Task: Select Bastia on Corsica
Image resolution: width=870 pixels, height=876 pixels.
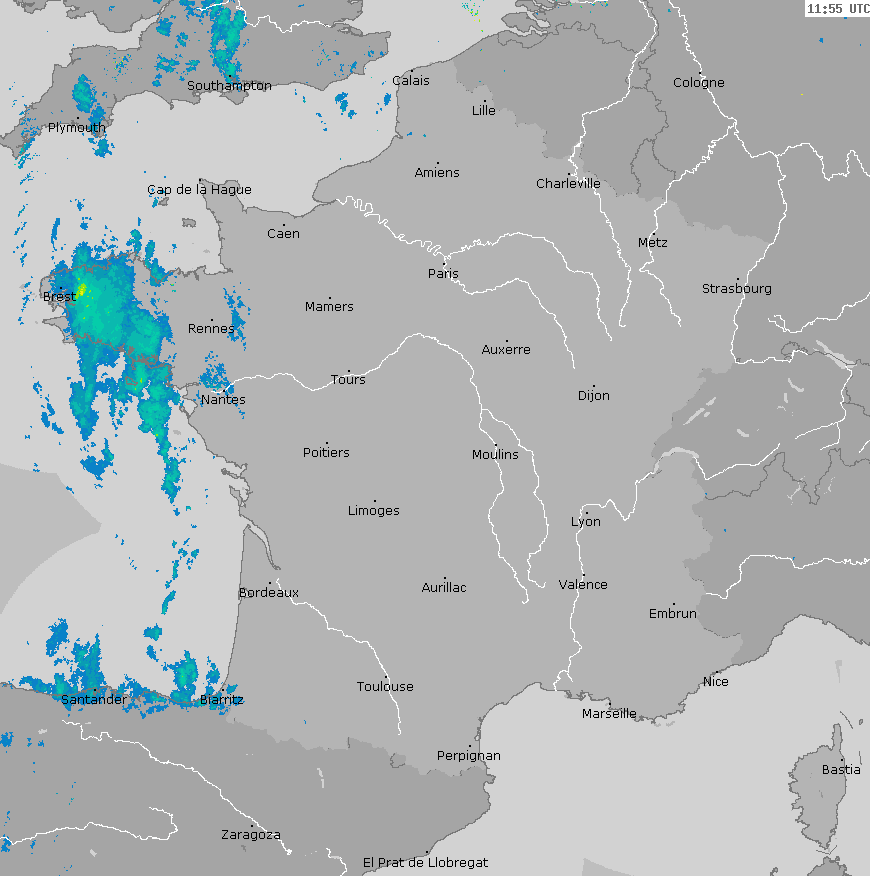Action: tap(840, 769)
